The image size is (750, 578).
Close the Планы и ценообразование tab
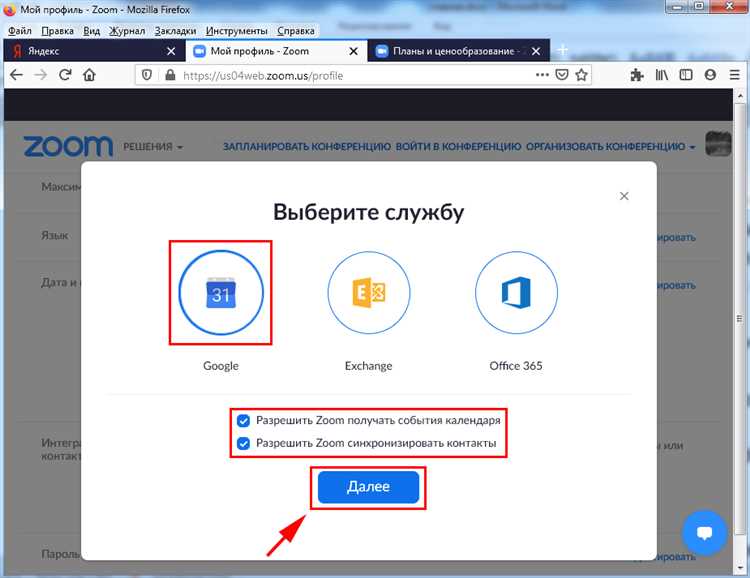(x=536, y=51)
